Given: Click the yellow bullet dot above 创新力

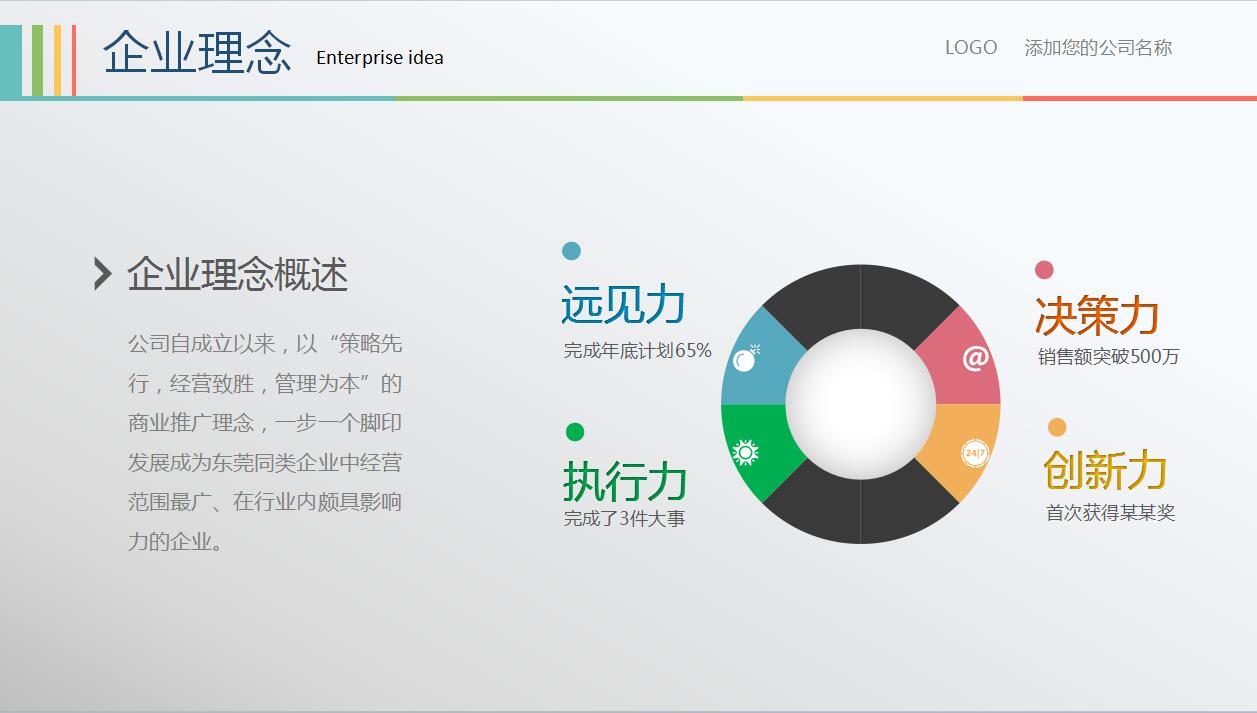Looking at the screenshot, I should [1055, 427].
